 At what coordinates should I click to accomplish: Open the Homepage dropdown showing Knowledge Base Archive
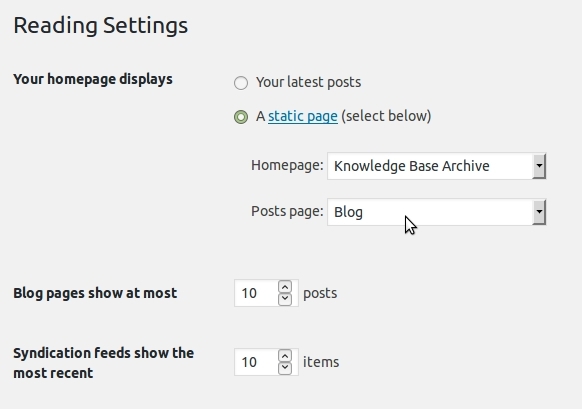[x=436, y=166]
